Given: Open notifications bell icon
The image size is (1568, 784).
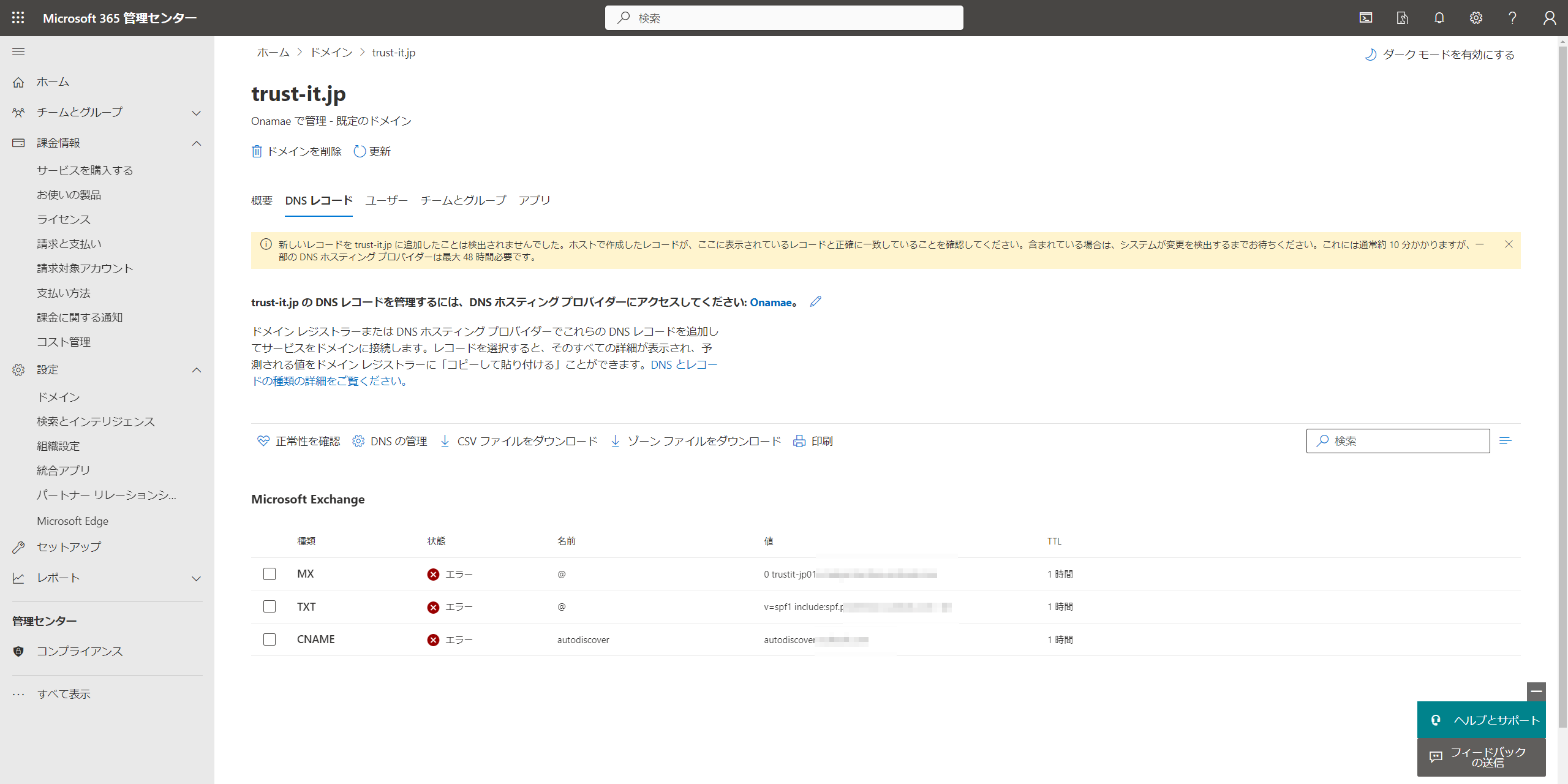Looking at the screenshot, I should pyautogui.click(x=1439, y=18).
